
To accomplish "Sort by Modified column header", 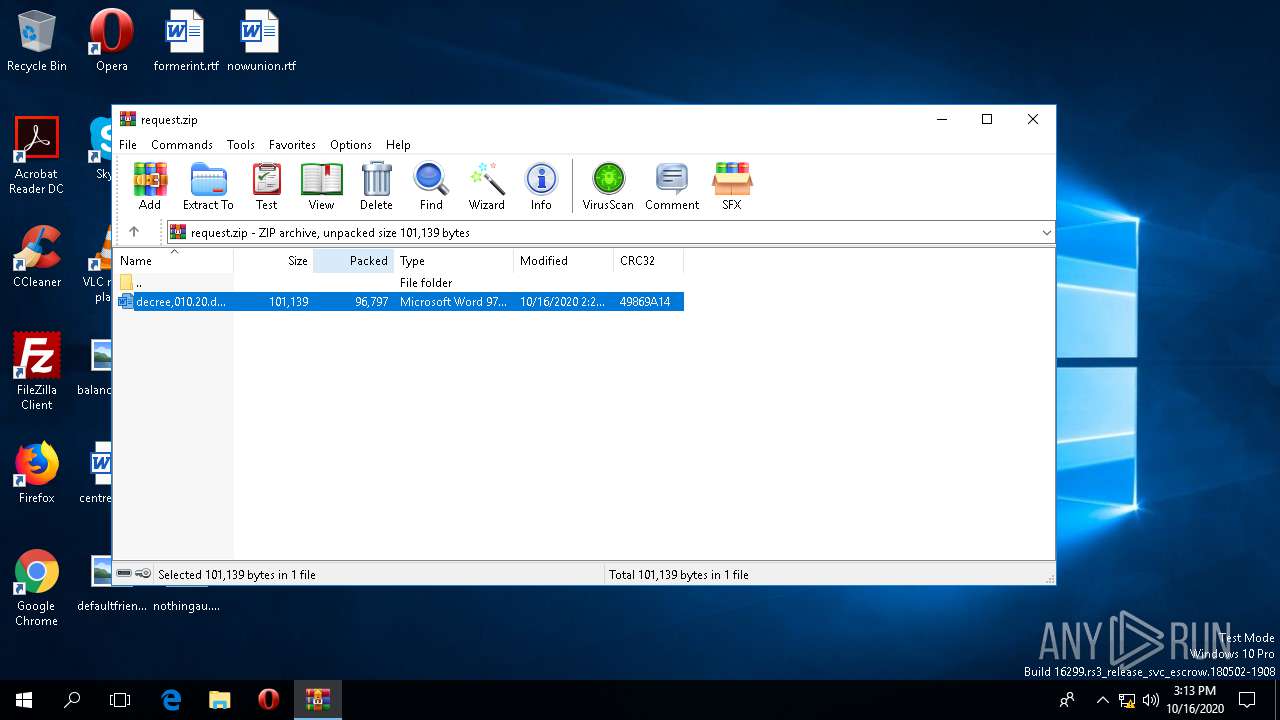I will pos(563,260).
